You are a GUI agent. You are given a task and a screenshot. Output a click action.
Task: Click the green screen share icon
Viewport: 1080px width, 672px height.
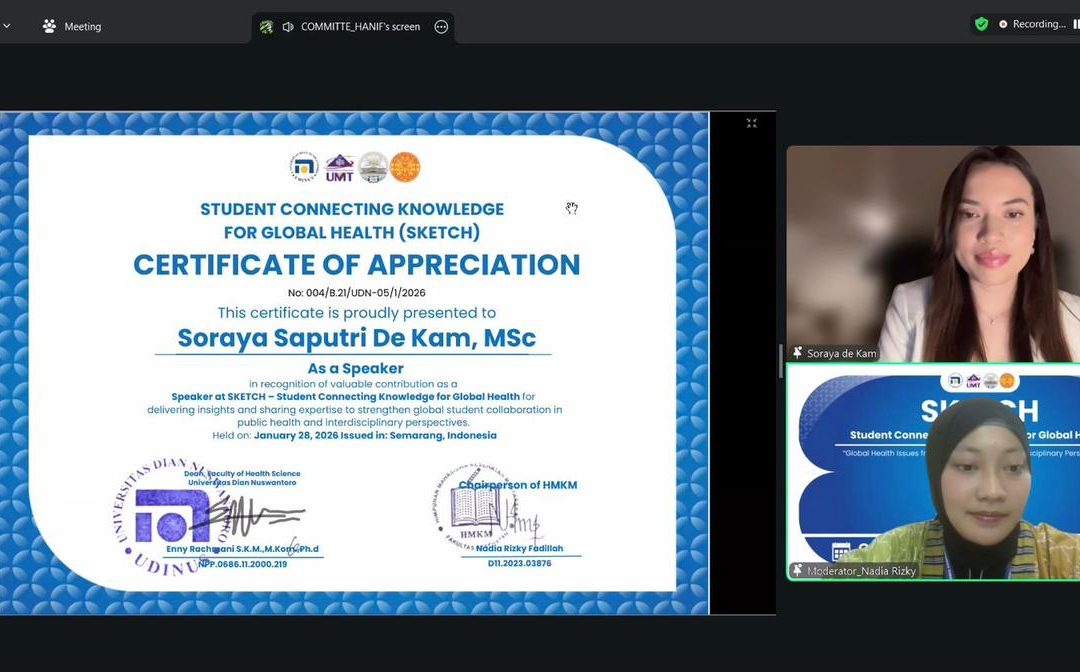pos(266,27)
